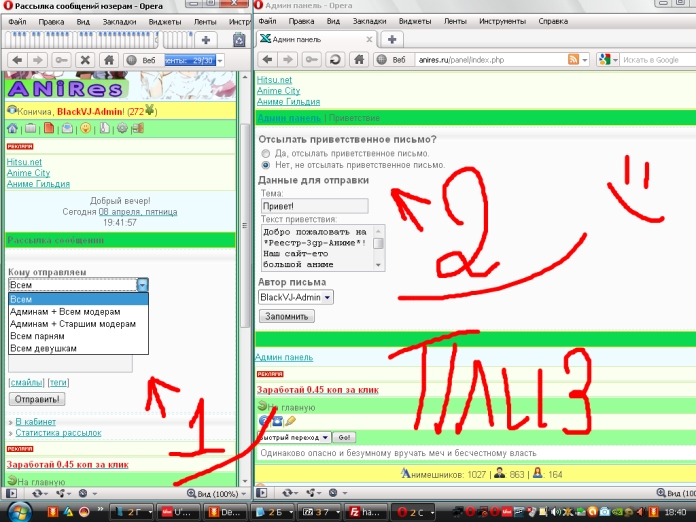Open Файл menu in Админ панель window
696x522 pixels.
click(x=267, y=21)
